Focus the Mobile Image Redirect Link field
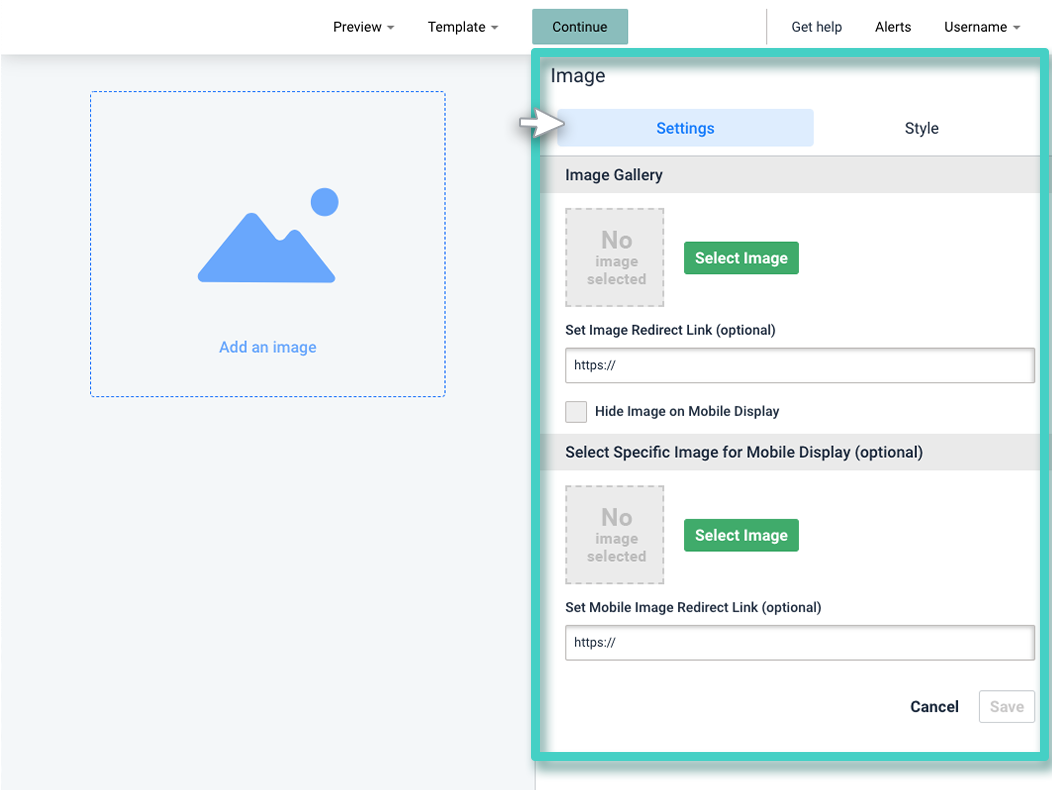The image size is (1052, 790). pos(800,642)
